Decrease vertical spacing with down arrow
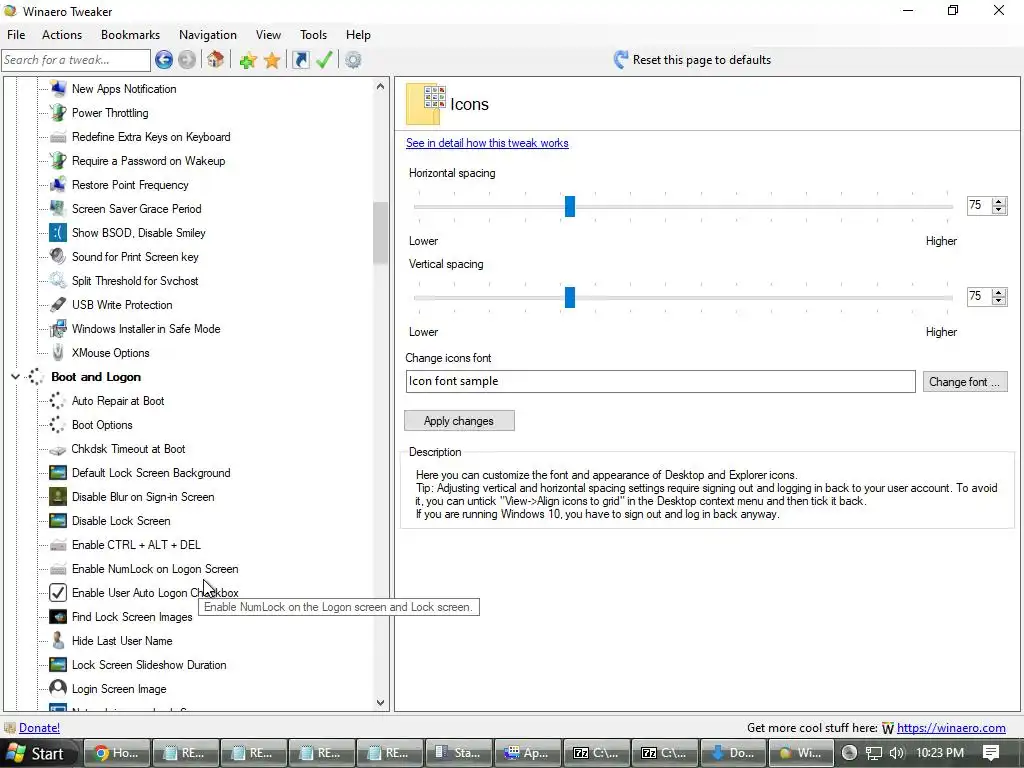 click(x=999, y=301)
